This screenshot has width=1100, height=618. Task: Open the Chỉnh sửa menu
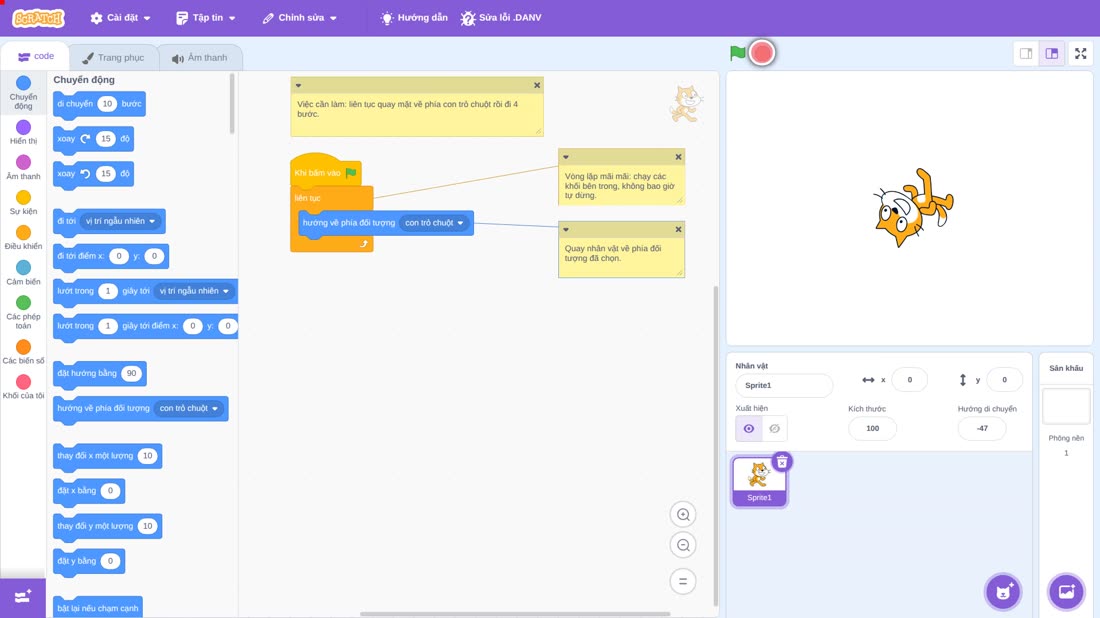[300, 18]
